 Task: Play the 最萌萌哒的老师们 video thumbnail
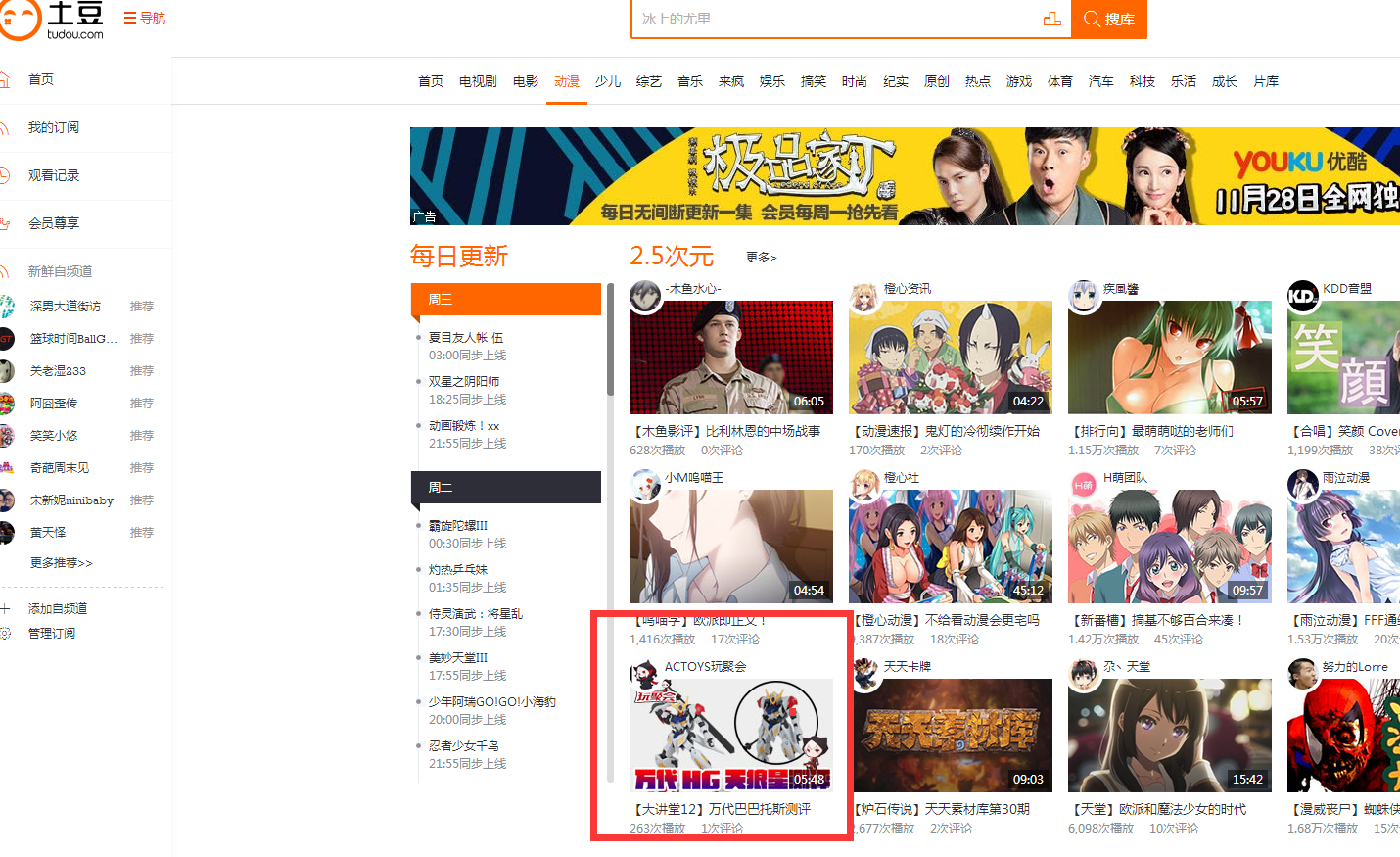point(1170,357)
